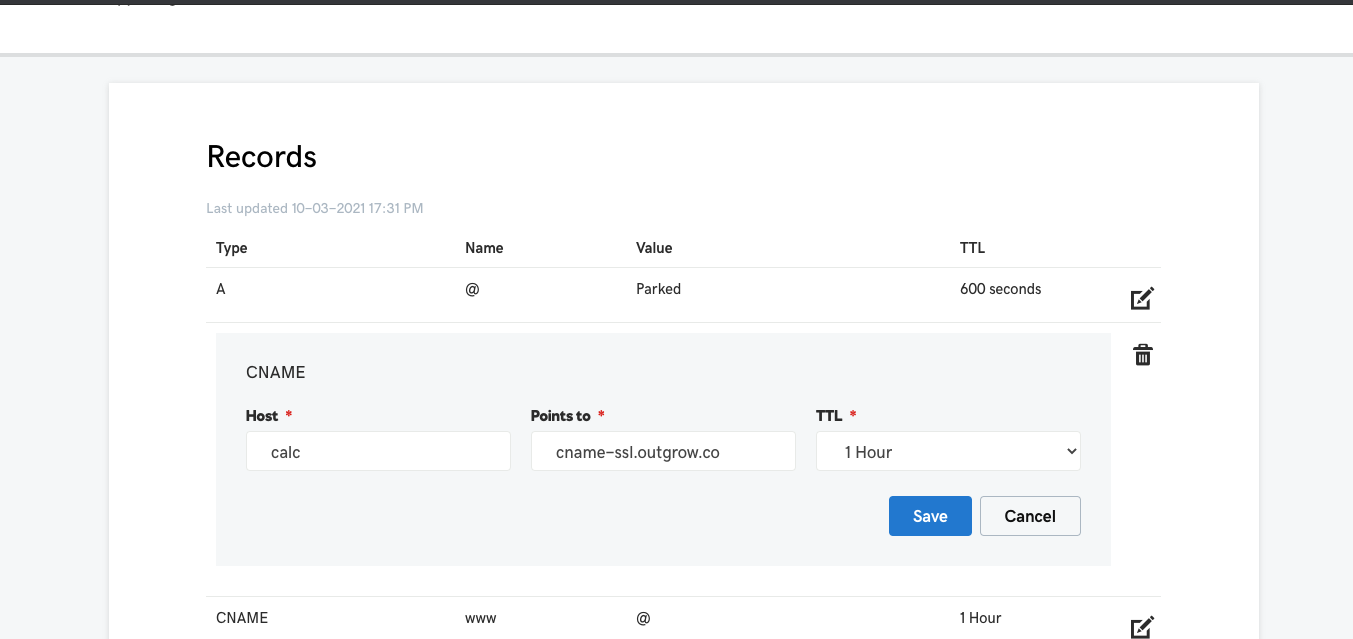1353x639 pixels.
Task: Click the Points to field label
Action: tap(561, 416)
